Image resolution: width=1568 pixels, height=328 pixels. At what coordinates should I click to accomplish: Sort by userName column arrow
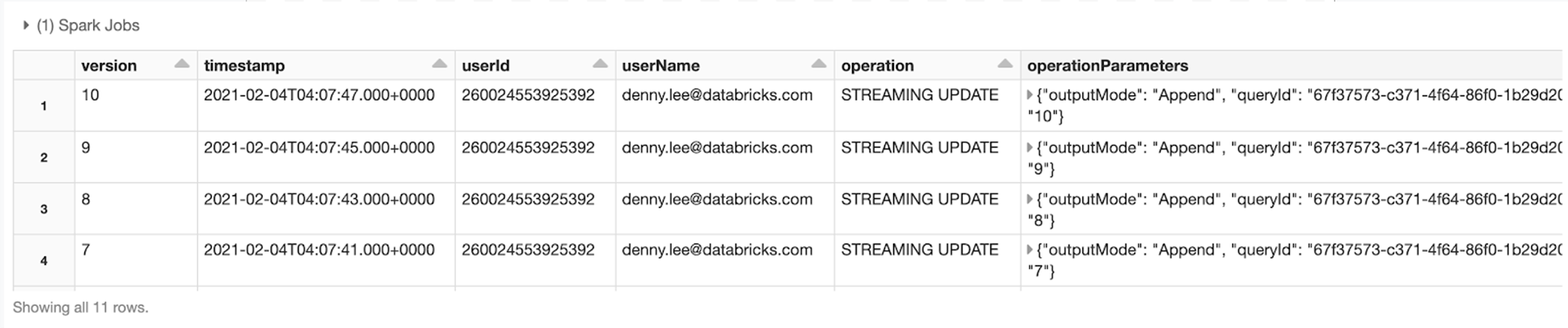click(x=819, y=64)
